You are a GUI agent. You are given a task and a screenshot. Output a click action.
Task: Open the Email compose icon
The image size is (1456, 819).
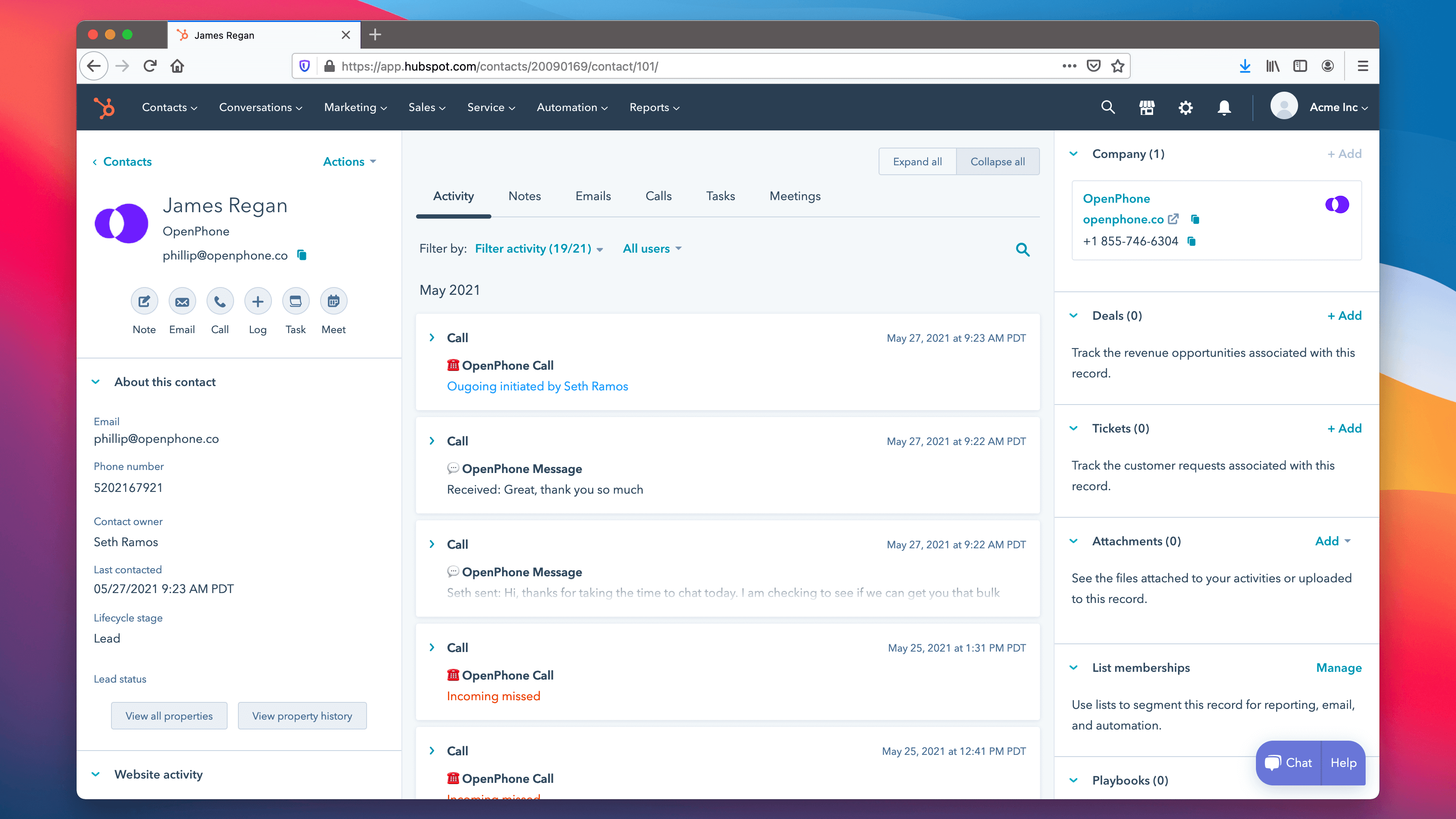pyautogui.click(x=182, y=301)
